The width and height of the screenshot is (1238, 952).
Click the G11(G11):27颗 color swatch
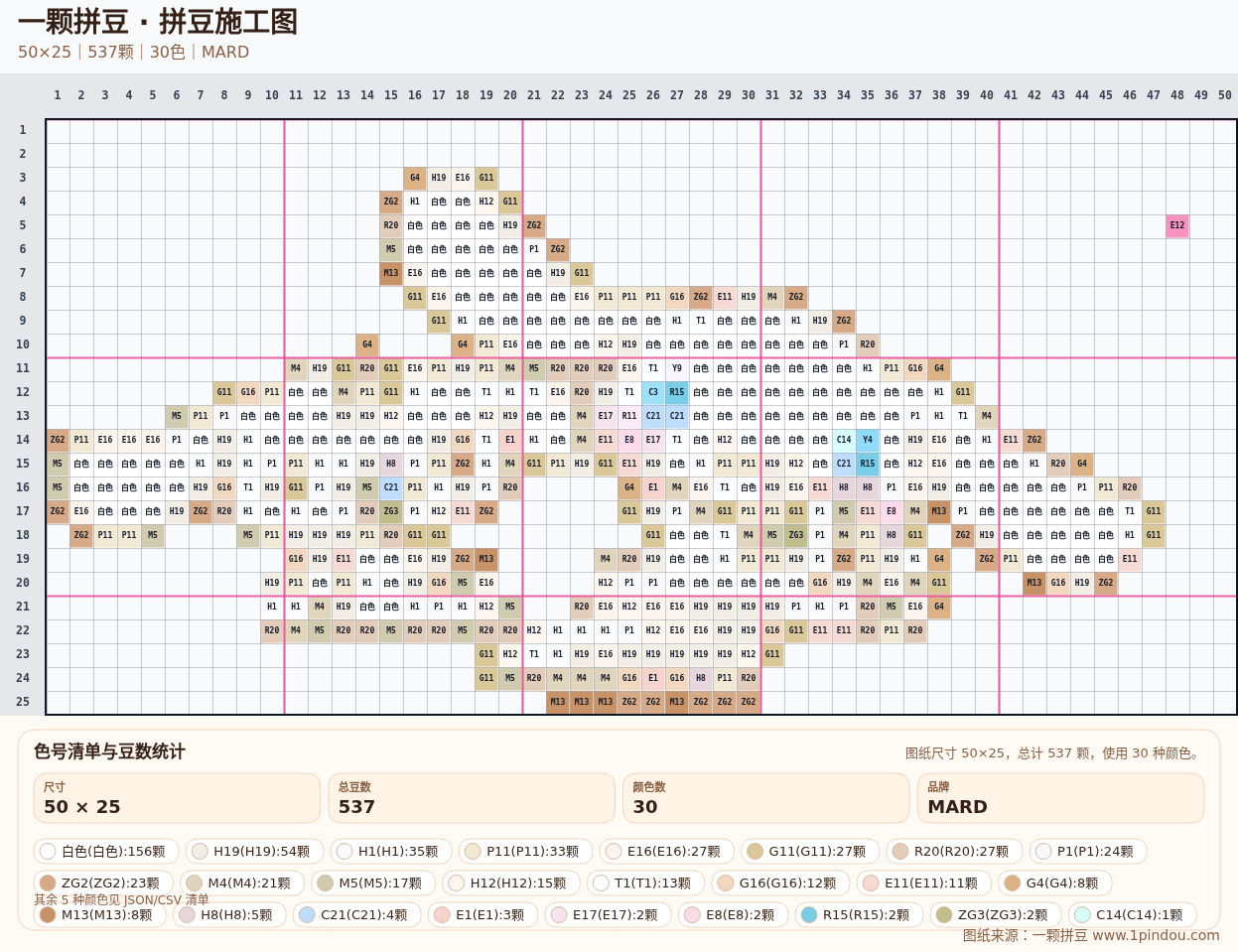[810, 852]
